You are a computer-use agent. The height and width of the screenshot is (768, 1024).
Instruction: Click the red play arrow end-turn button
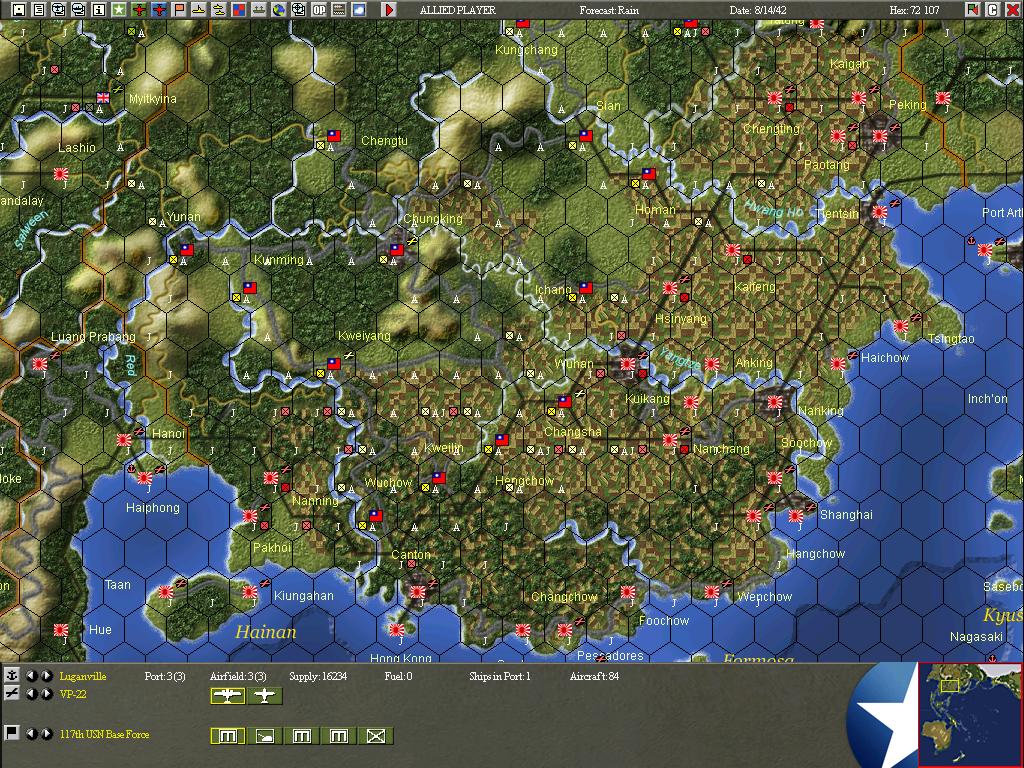(x=389, y=10)
